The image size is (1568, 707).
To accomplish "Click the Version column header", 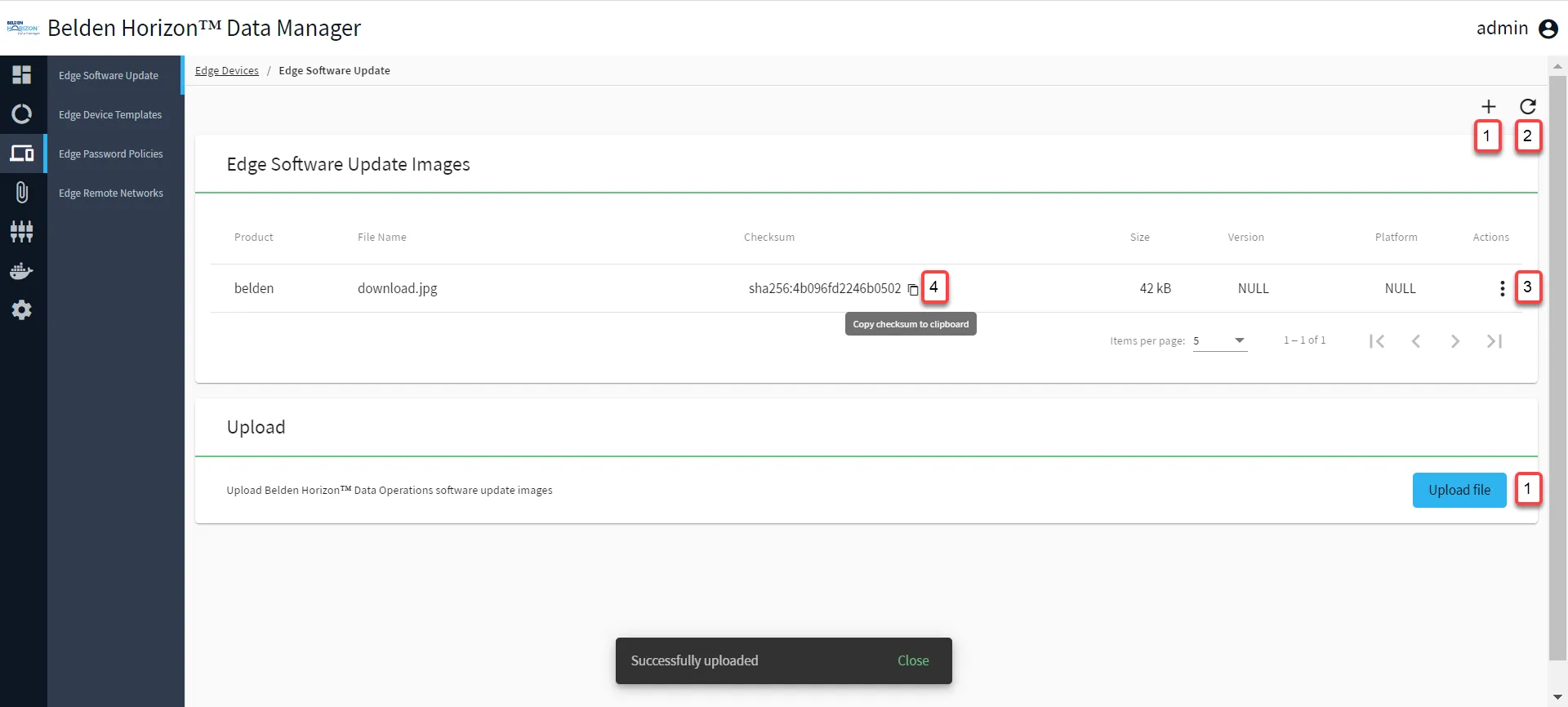I will tap(1246, 238).
